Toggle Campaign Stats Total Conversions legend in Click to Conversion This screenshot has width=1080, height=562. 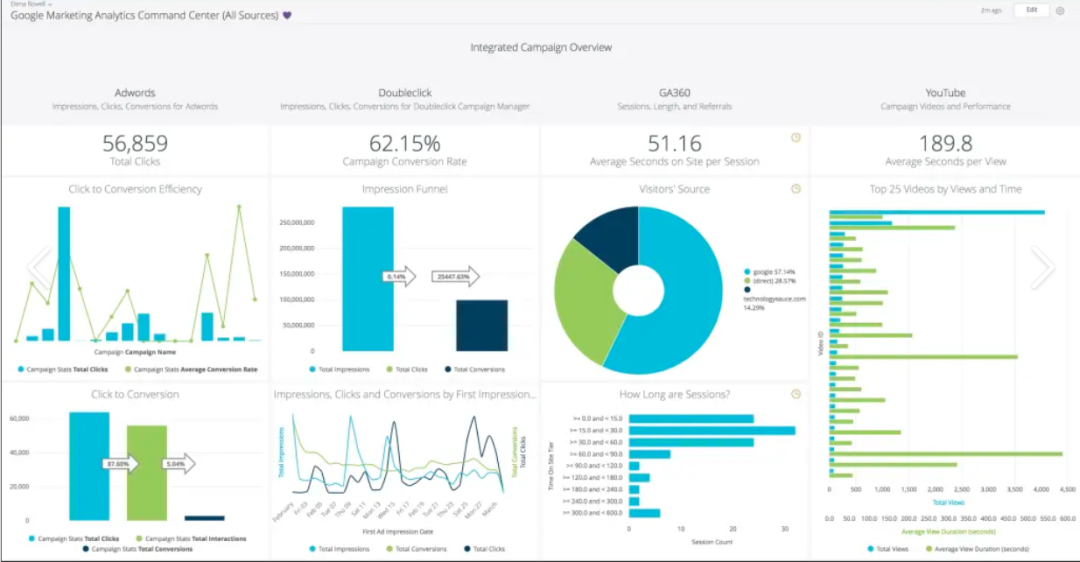(x=138, y=549)
